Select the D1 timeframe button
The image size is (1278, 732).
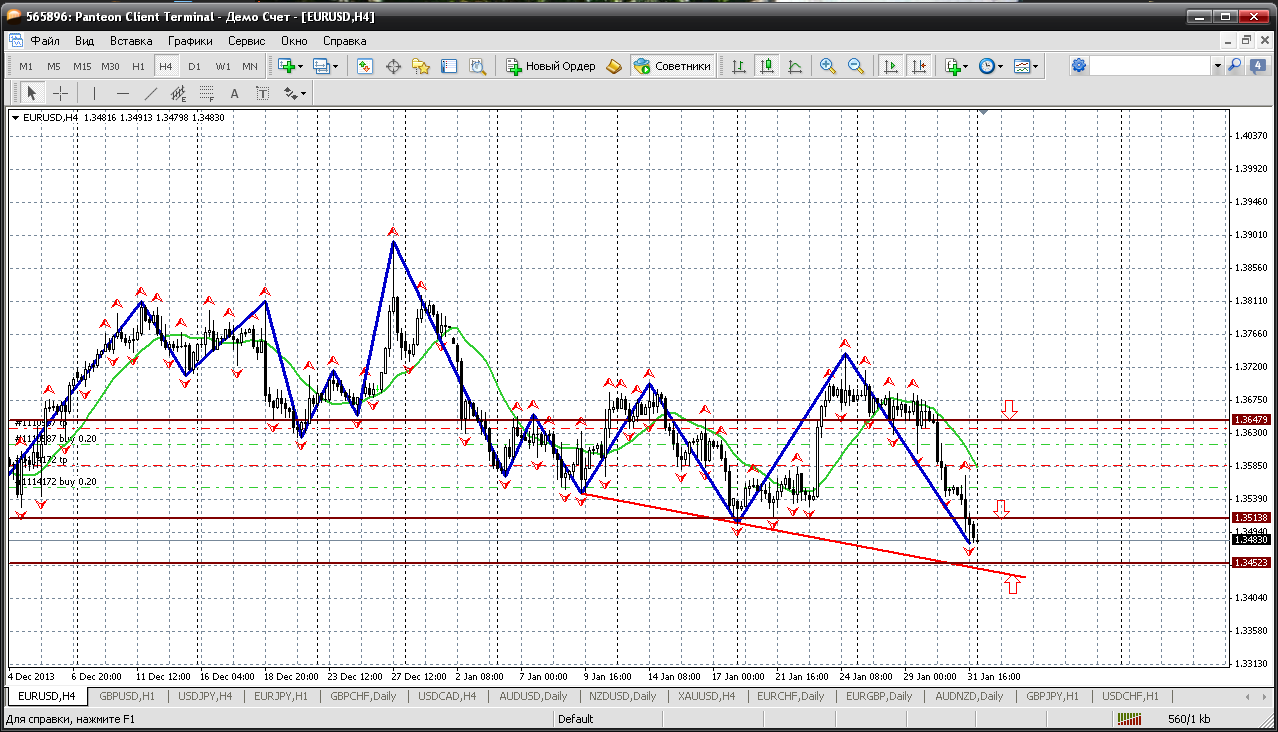(194, 66)
